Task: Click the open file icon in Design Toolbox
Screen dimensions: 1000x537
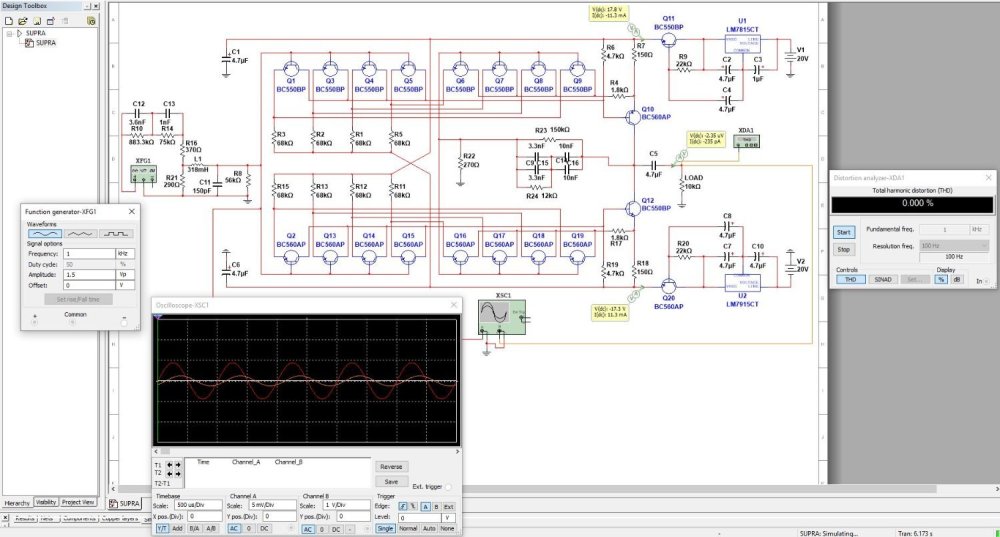Action: click(x=22, y=19)
